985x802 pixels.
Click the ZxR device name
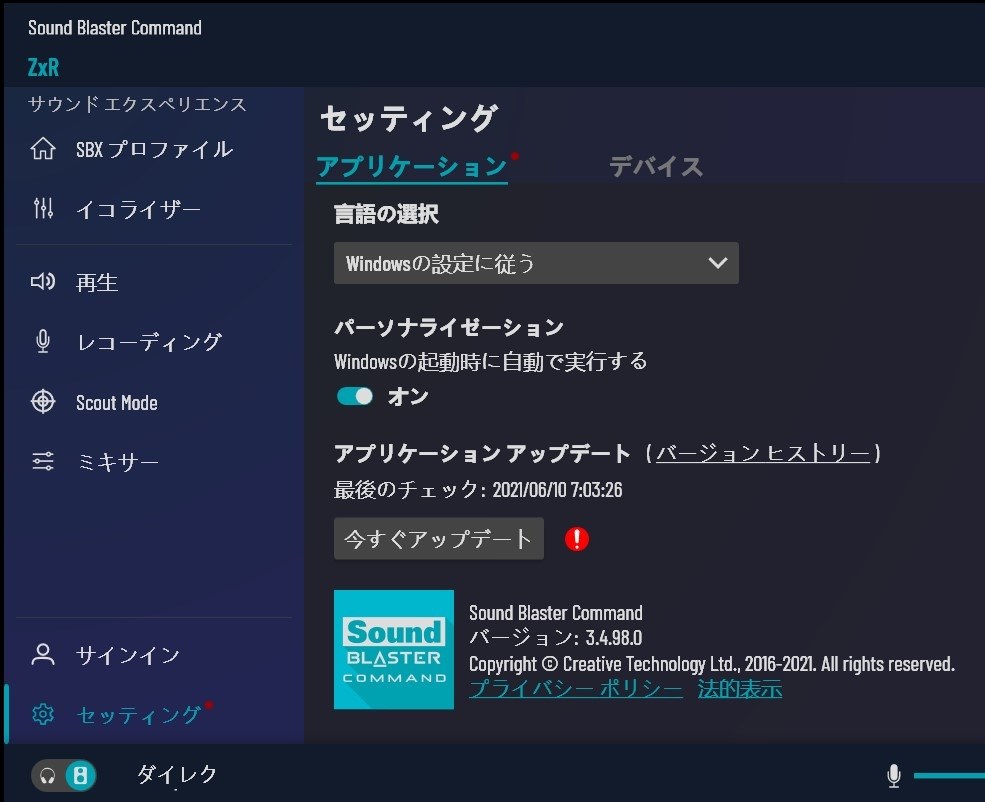43,67
